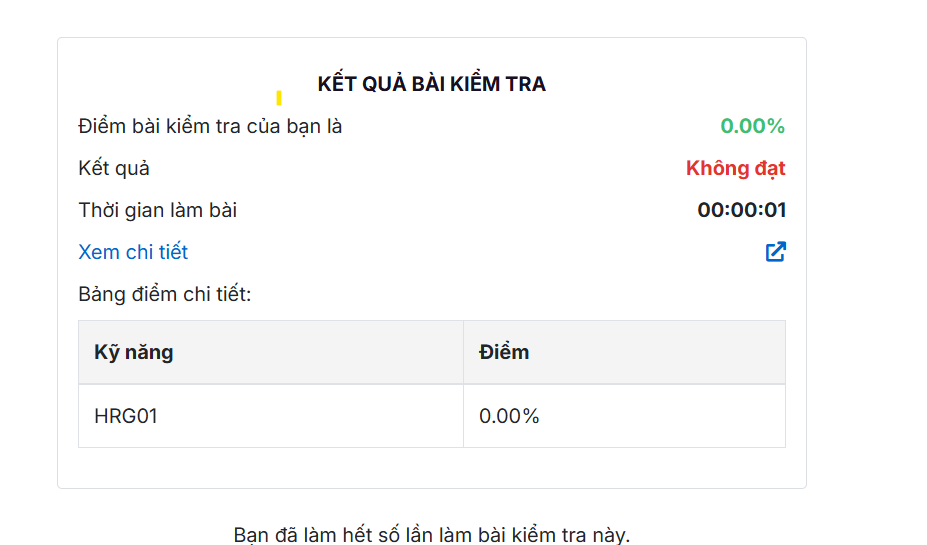This screenshot has height=545, width=927.
Task: Click the "Kỹ năng" column header
Action: [x=134, y=352]
